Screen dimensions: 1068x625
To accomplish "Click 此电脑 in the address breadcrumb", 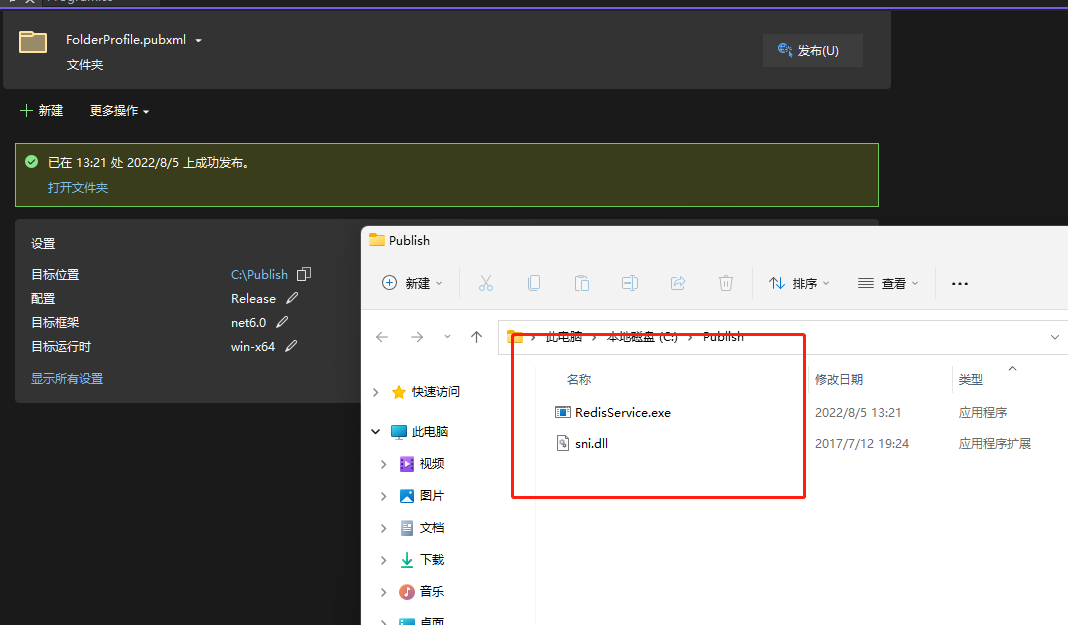I will [x=563, y=336].
